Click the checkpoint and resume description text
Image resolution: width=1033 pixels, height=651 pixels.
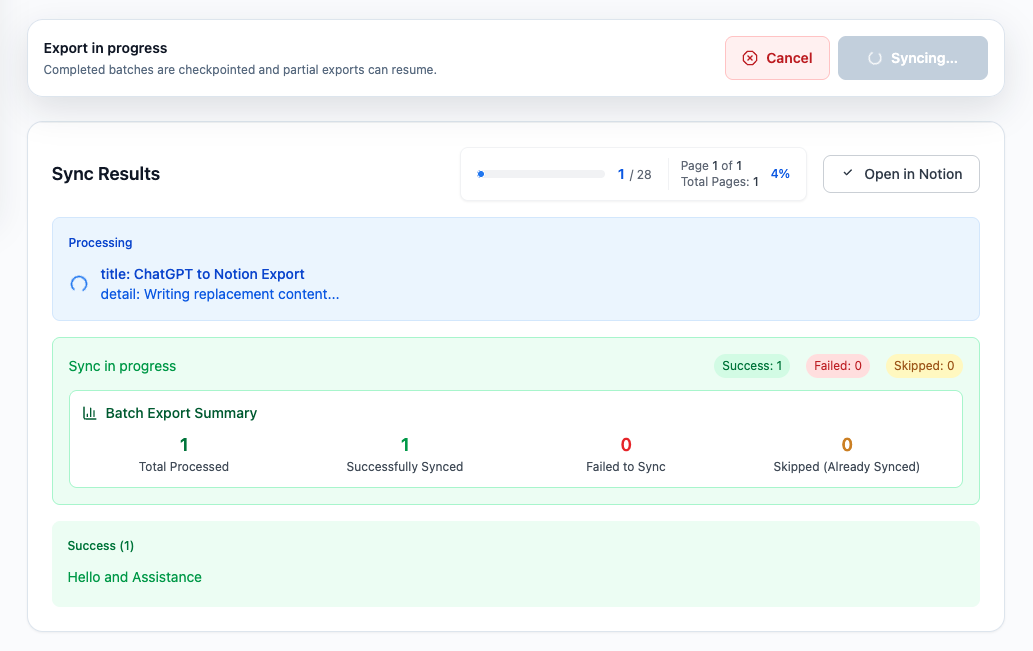(x=240, y=70)
